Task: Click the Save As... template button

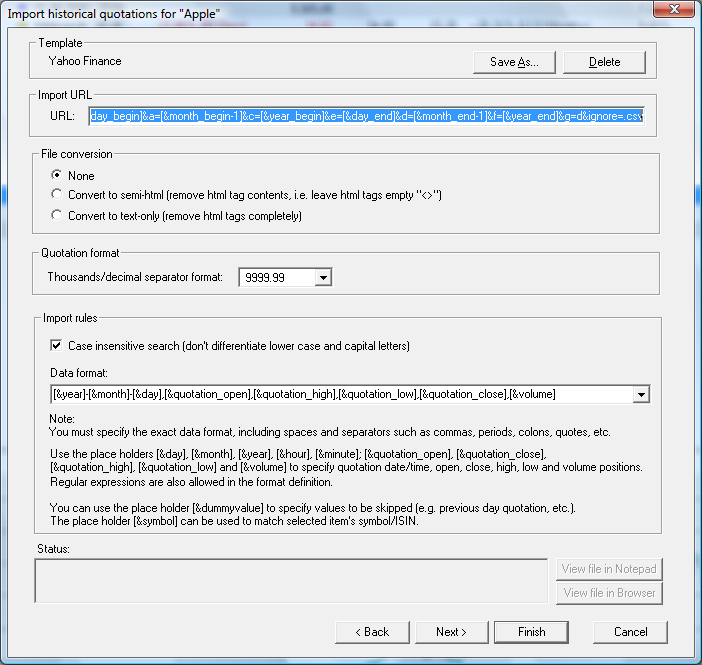Action: (x=514, y=62)
